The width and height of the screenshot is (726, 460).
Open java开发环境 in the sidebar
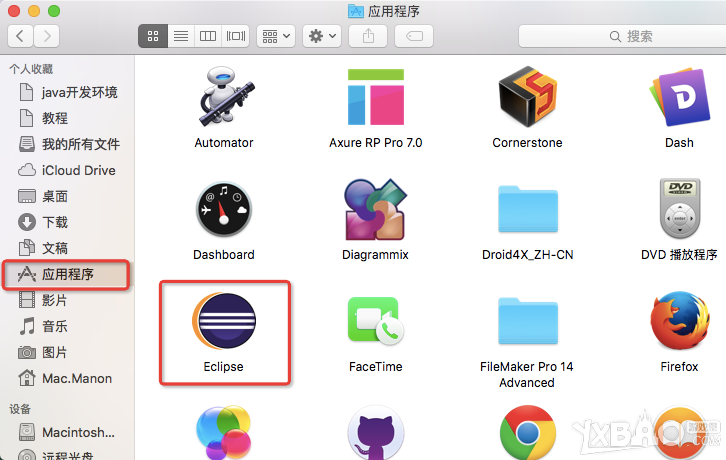coord(68,92)
